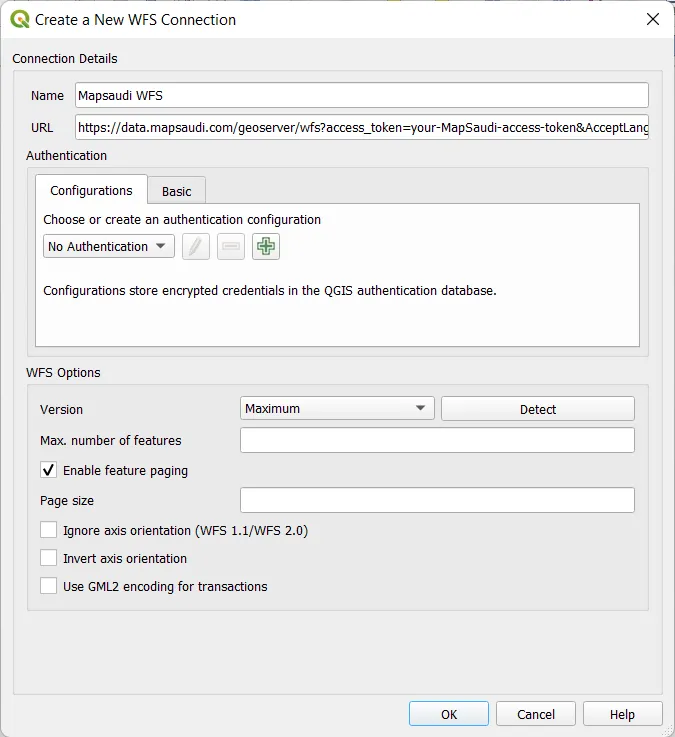Click the minus remove configuration icon
Screen dimensions: 675x737
tap(231, 247)
